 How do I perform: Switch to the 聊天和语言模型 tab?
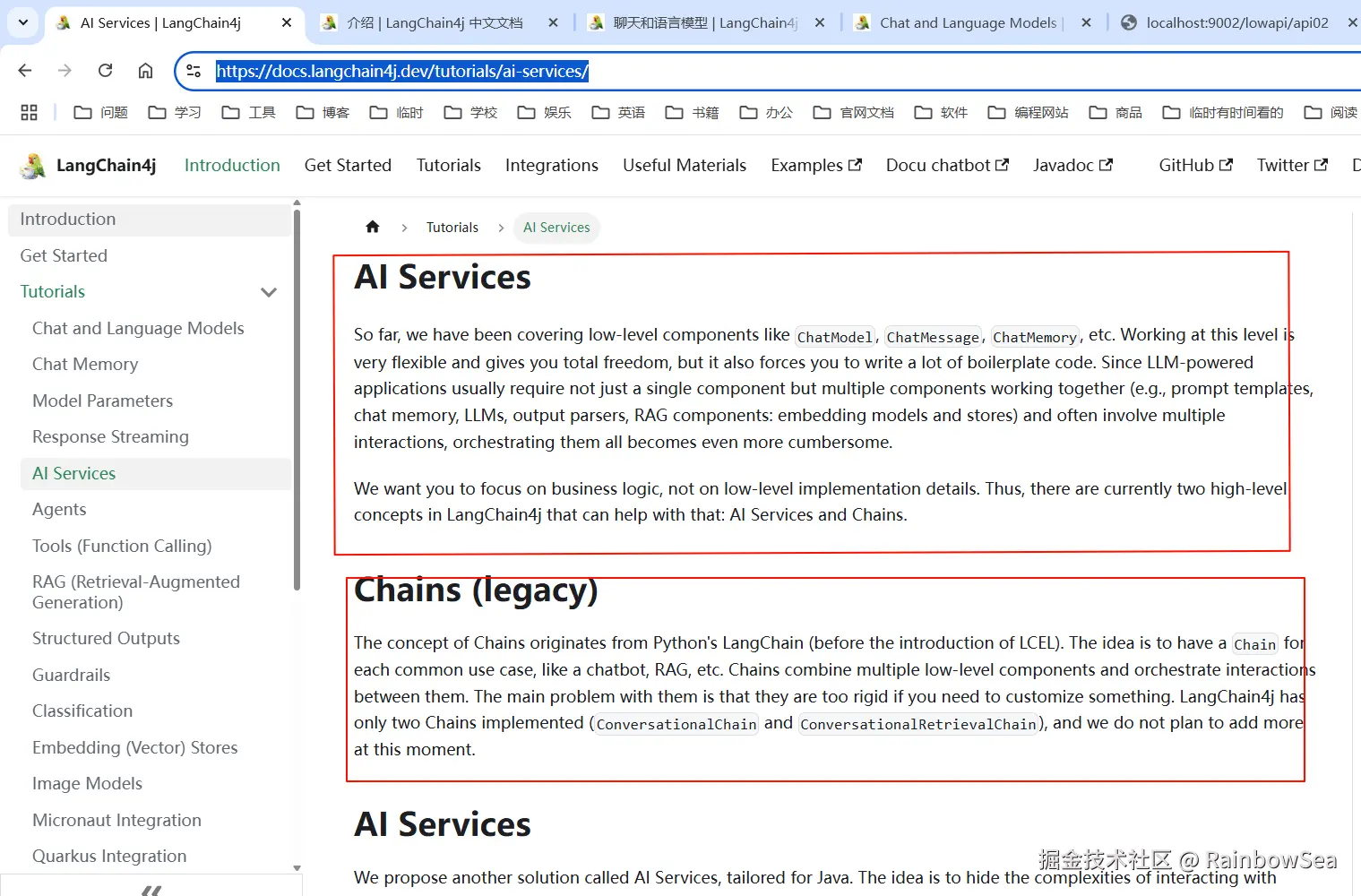tap(704, 22)
